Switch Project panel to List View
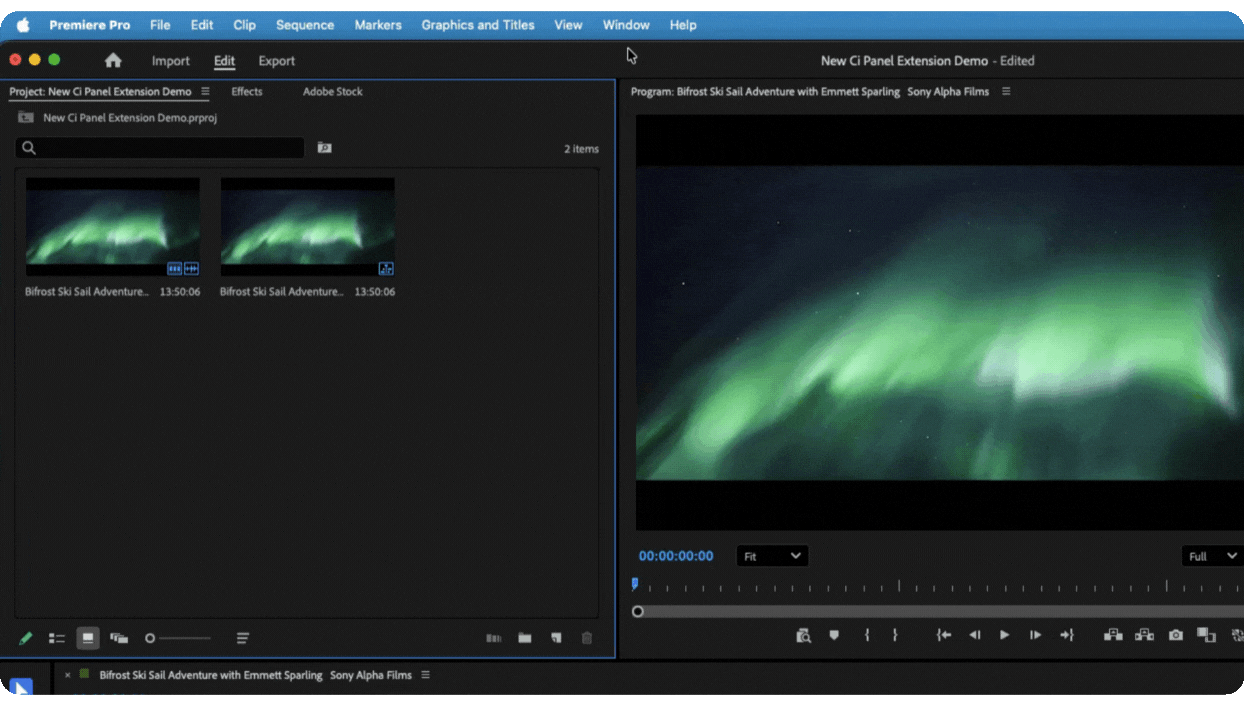This screenshot has width=1244, height=706. pos(57,638)
